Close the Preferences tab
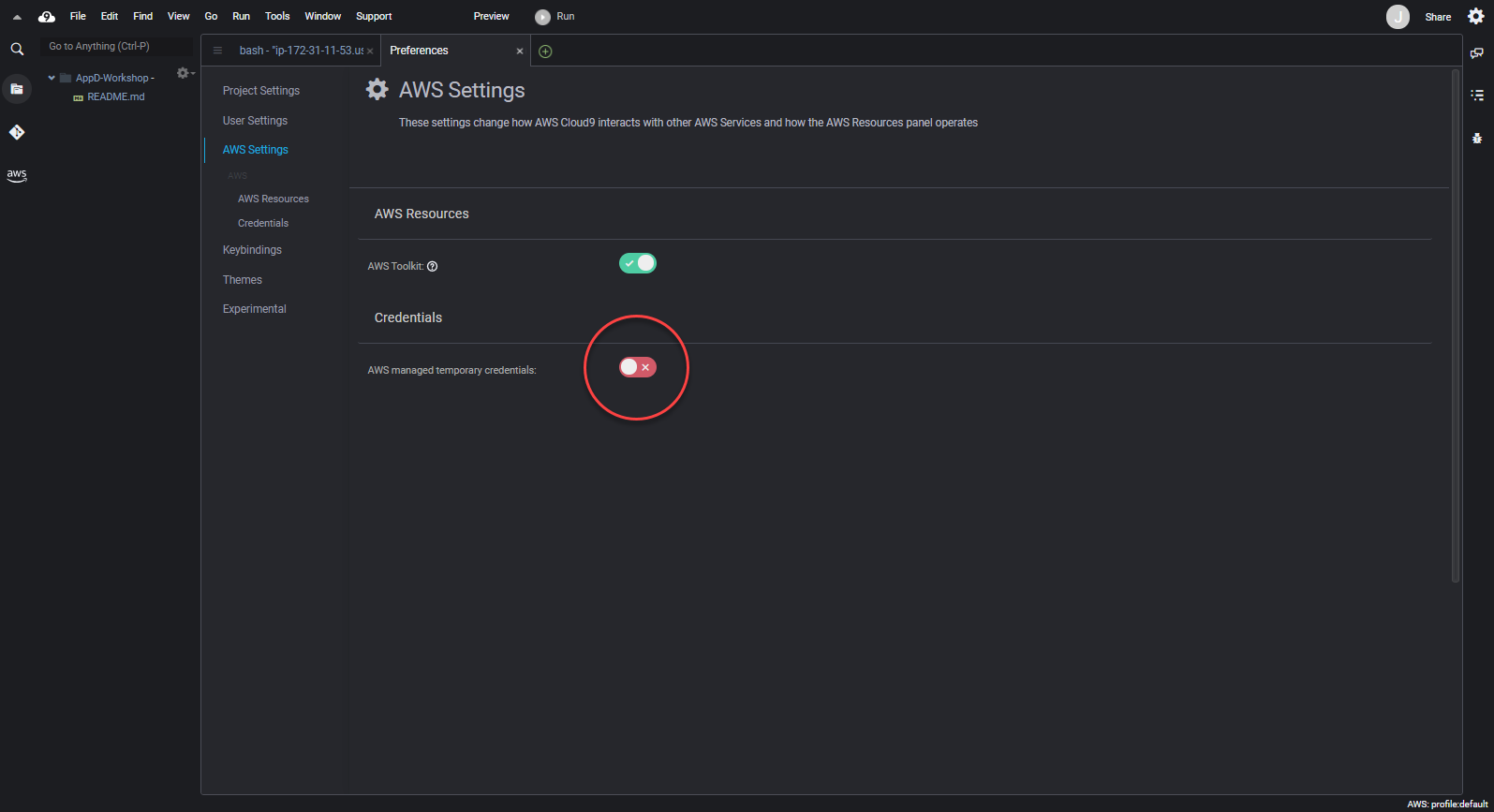 [520, 52]
